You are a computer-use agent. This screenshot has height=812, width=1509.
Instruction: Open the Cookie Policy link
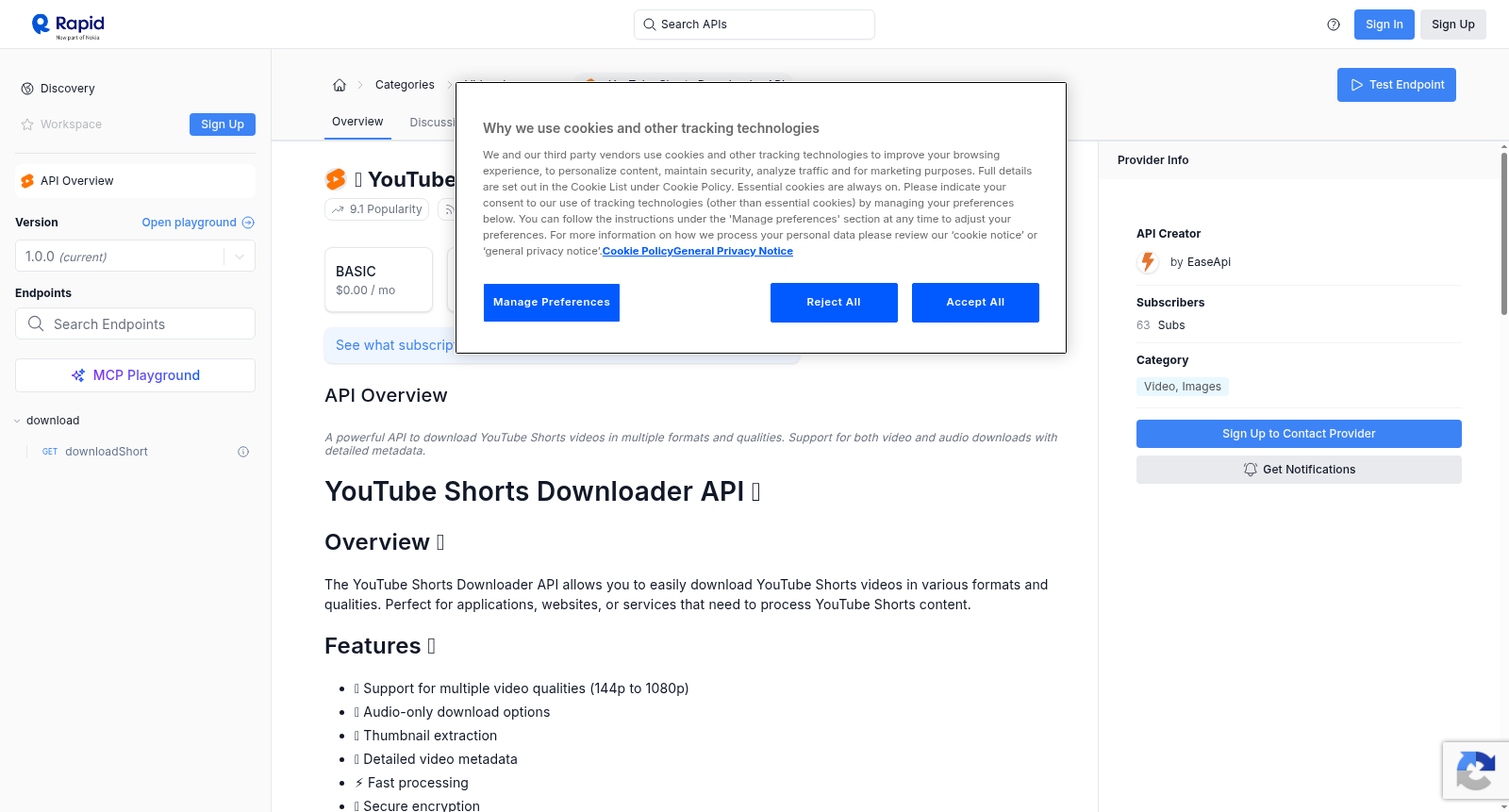point(638,251)
